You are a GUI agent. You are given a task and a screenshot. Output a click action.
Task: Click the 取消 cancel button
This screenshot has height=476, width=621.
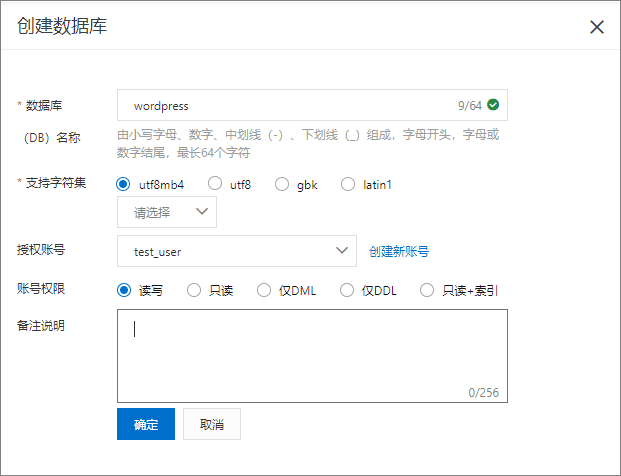[212, 424]
